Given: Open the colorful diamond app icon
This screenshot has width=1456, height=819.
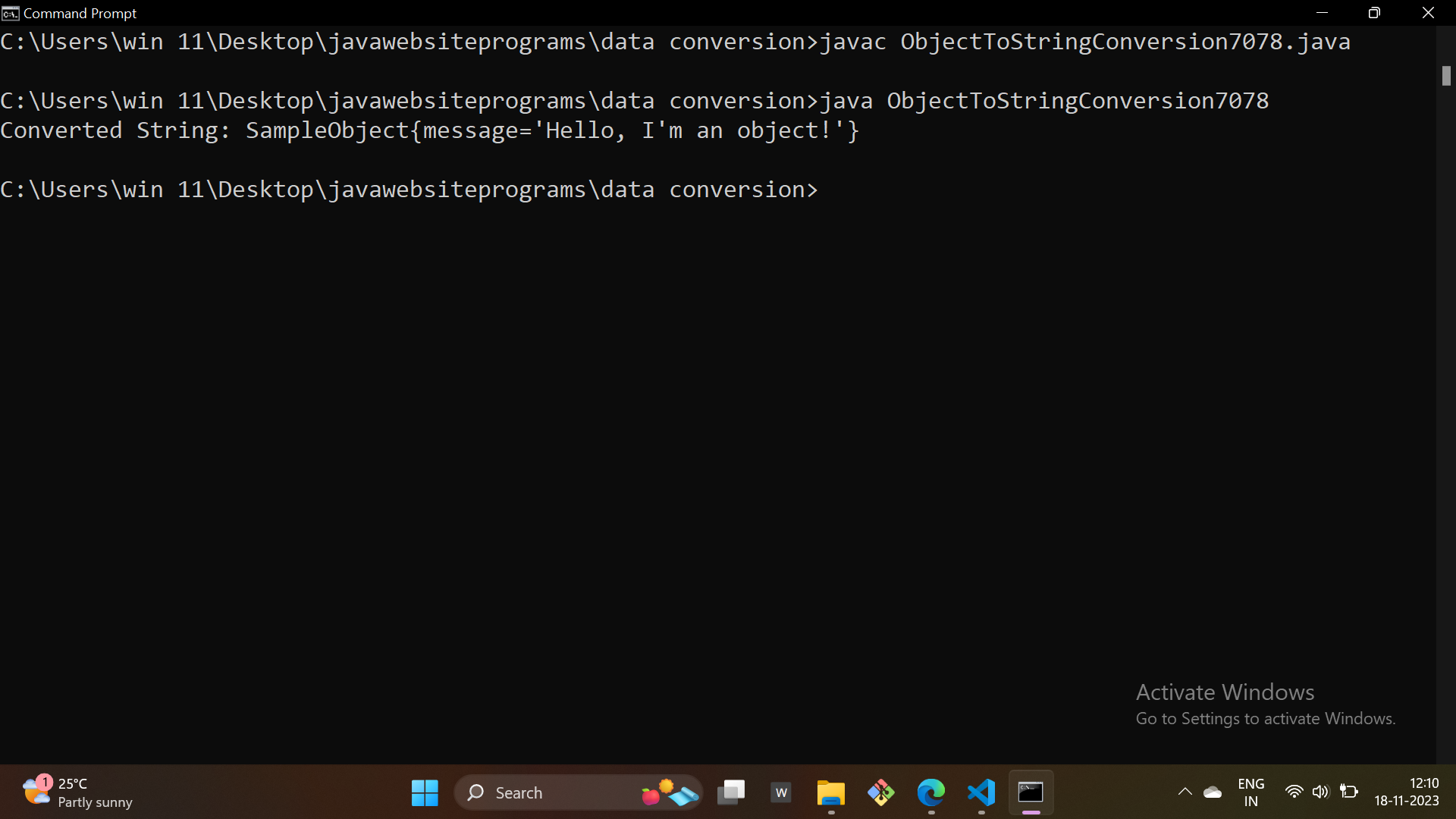Looking at the screenshot, I should tap(881, 792).
